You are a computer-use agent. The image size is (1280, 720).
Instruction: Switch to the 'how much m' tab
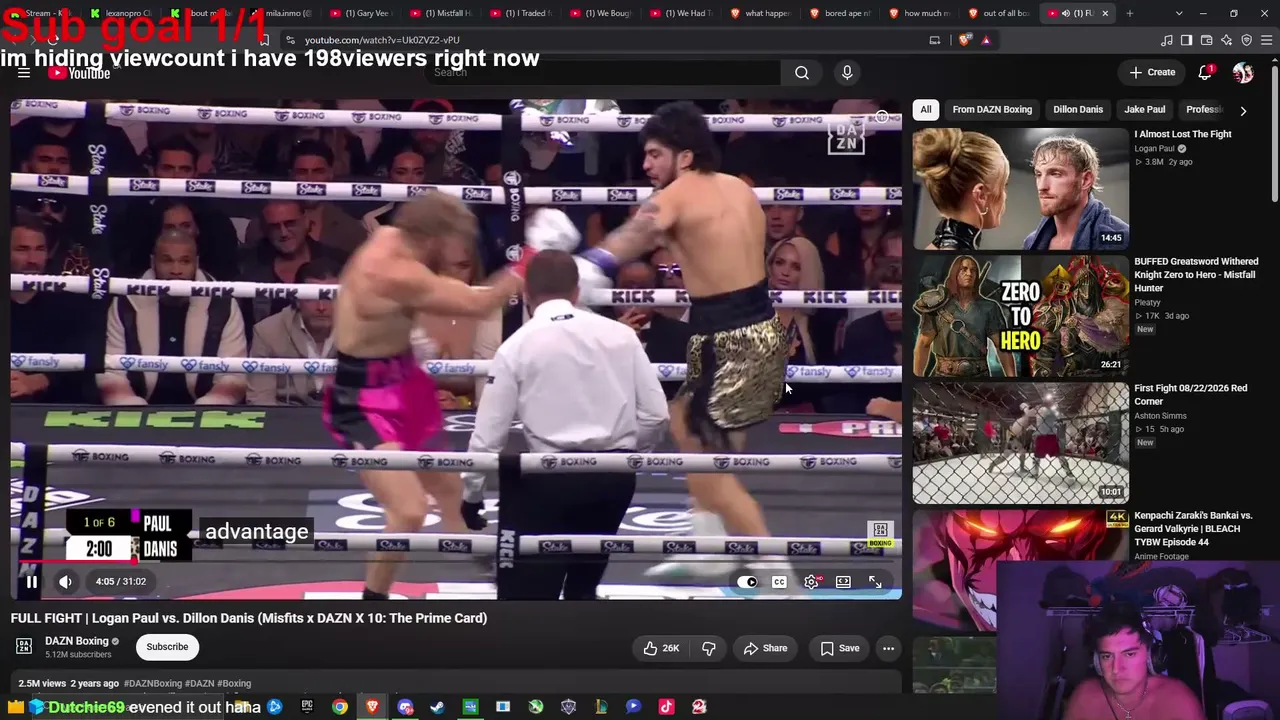(x=919, y=13)
